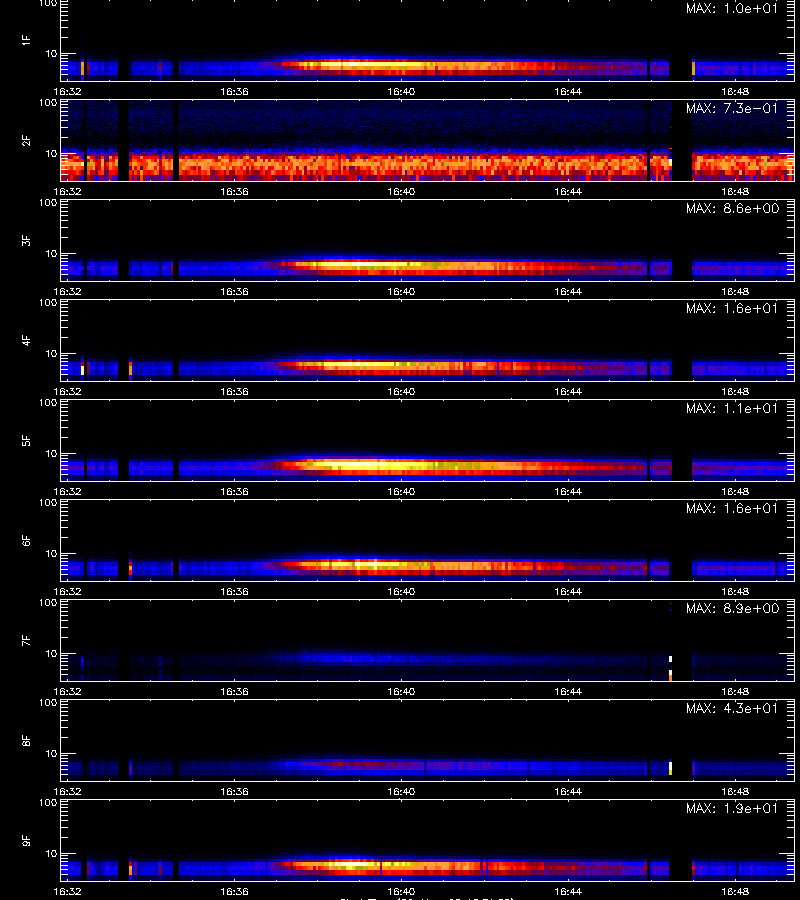This screenshot has height=900, width=800.
Task: Click the 100 y-axis label of panel 4F
Action: [48, 302]
